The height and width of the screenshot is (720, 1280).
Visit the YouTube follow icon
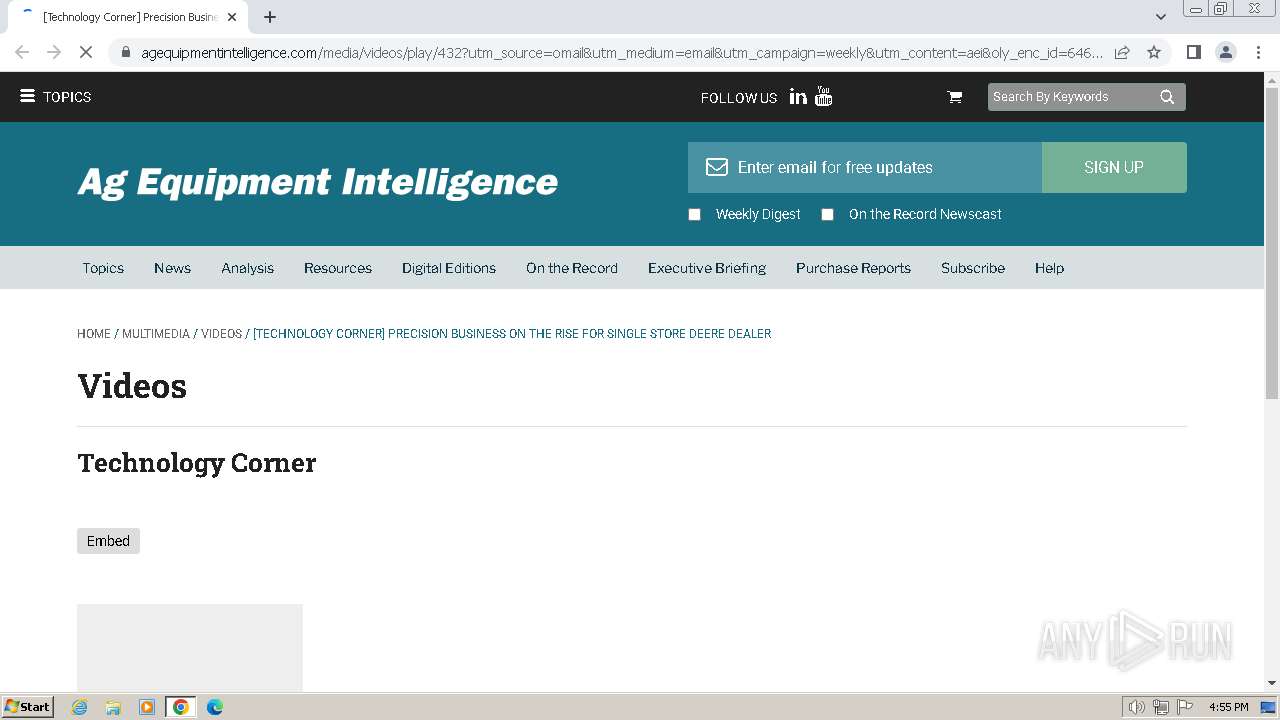coord(824,97)
